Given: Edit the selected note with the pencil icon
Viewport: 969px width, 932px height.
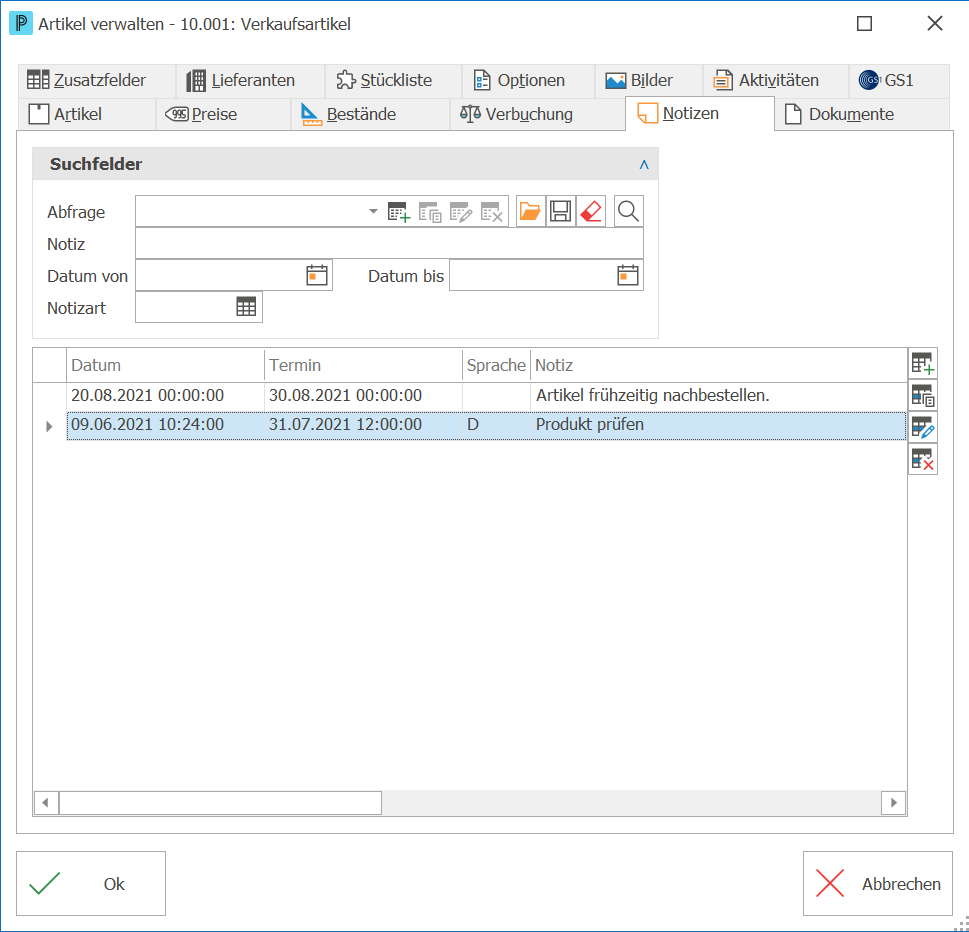Looking at the screenshot, I should [x=923, y=427].
